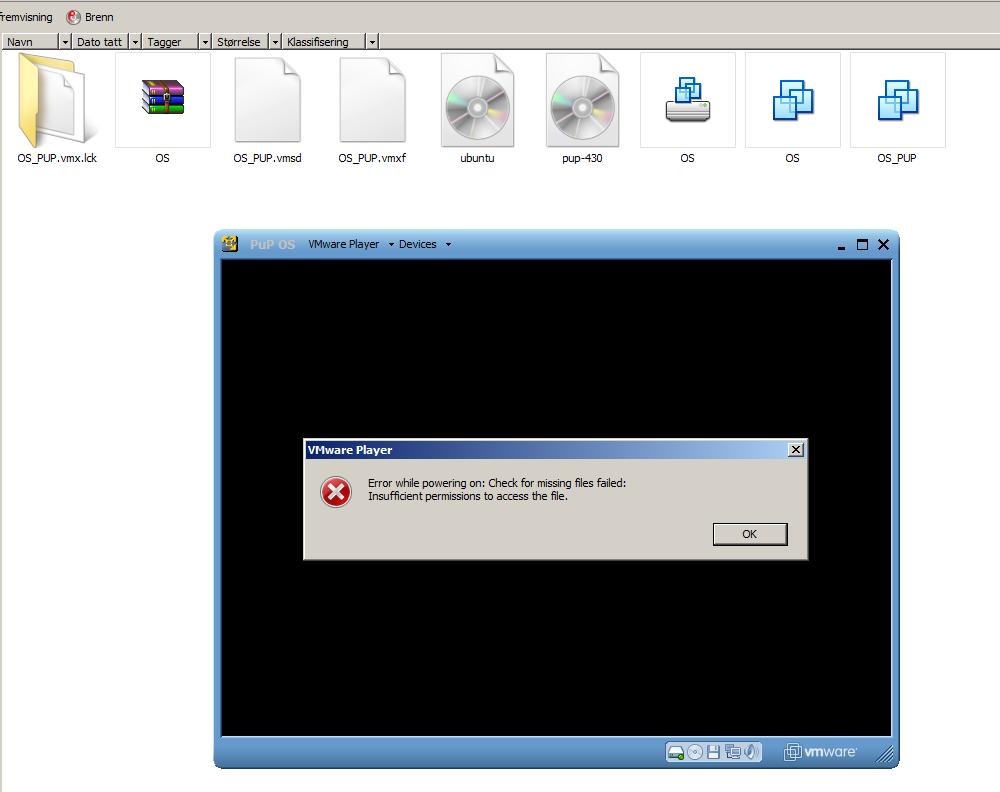Click the floppy drive icon in VMware status bar
The height and width of the screenshot is (792, 1000).
[x=713, y=752]
